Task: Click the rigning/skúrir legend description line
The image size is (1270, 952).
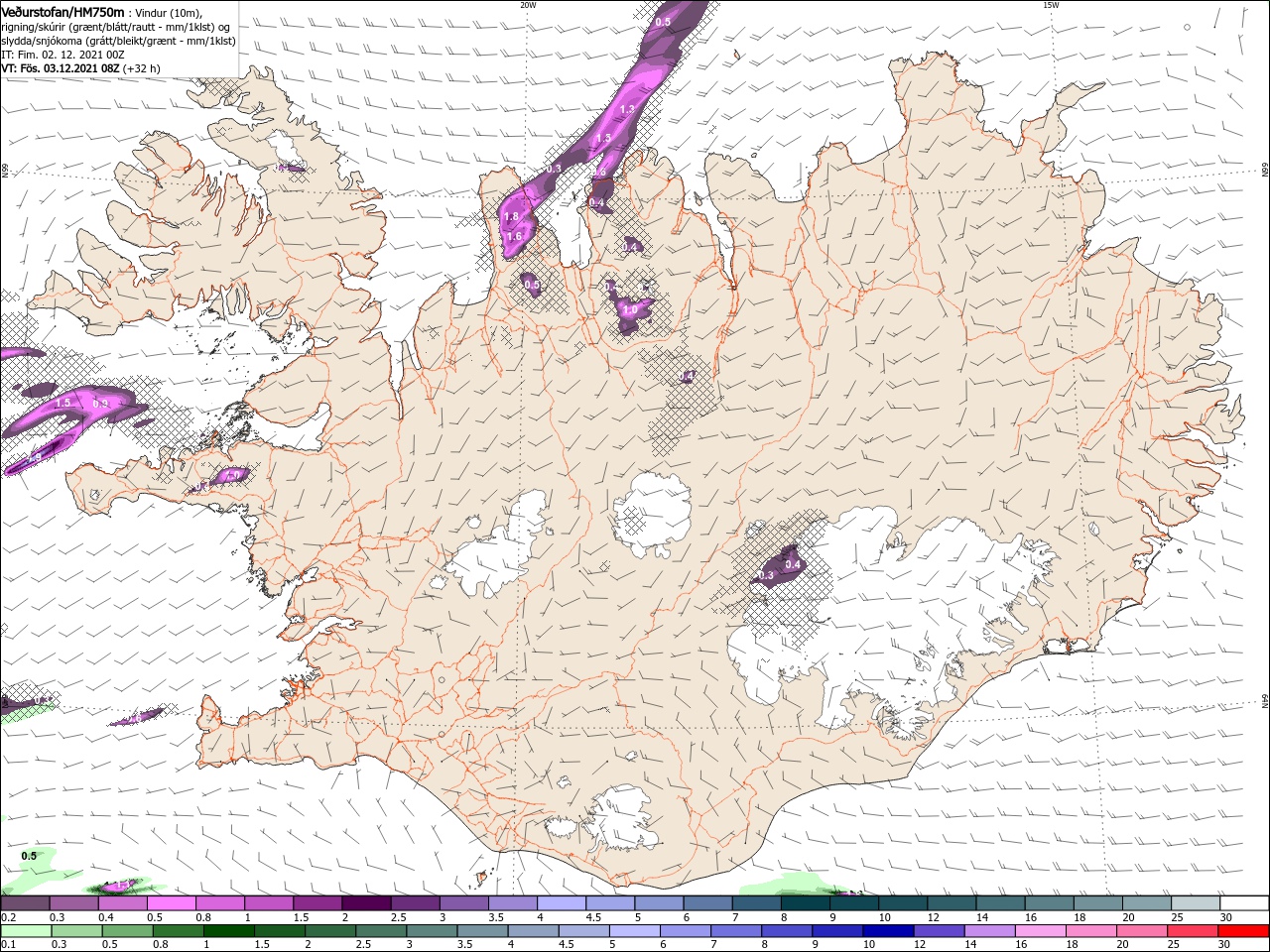Action: tap(116, 27)
